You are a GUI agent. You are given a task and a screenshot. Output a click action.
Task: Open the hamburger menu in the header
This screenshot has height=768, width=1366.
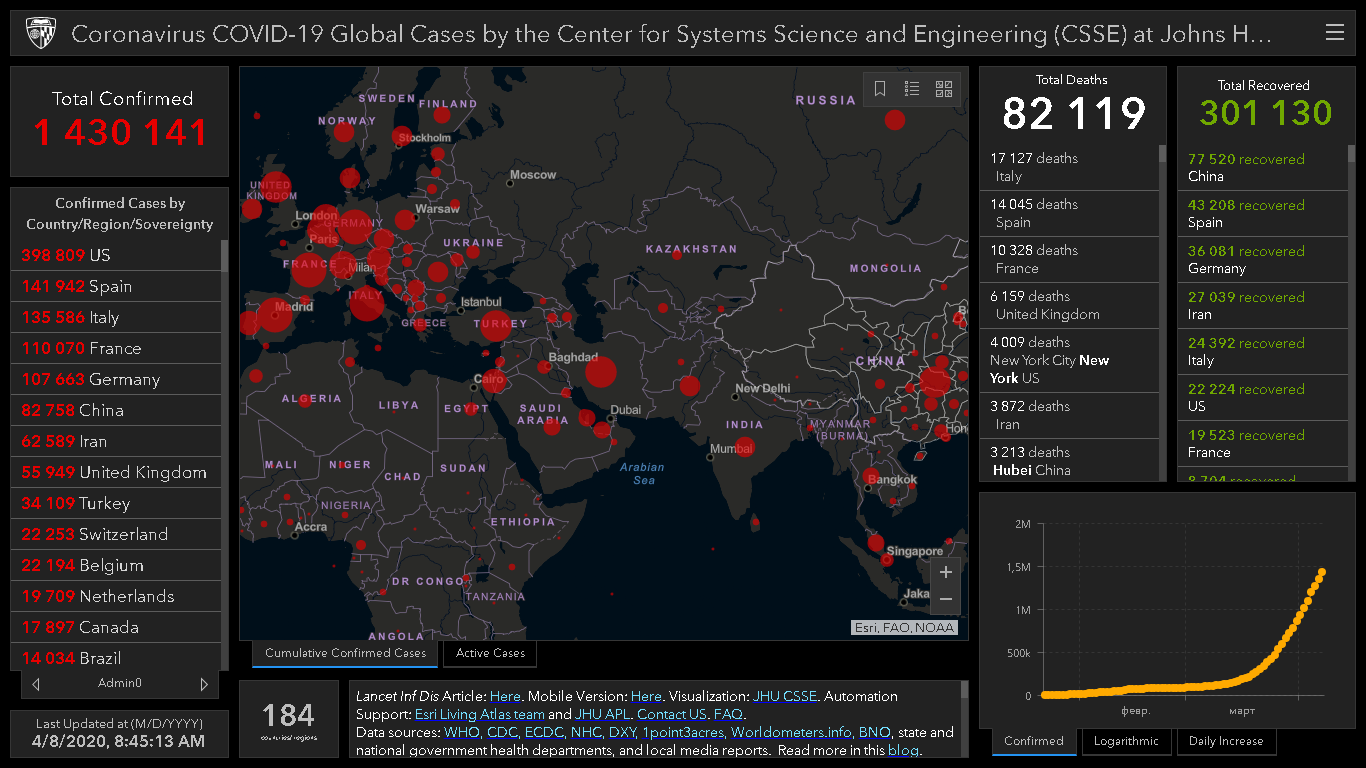(1334, 33)
